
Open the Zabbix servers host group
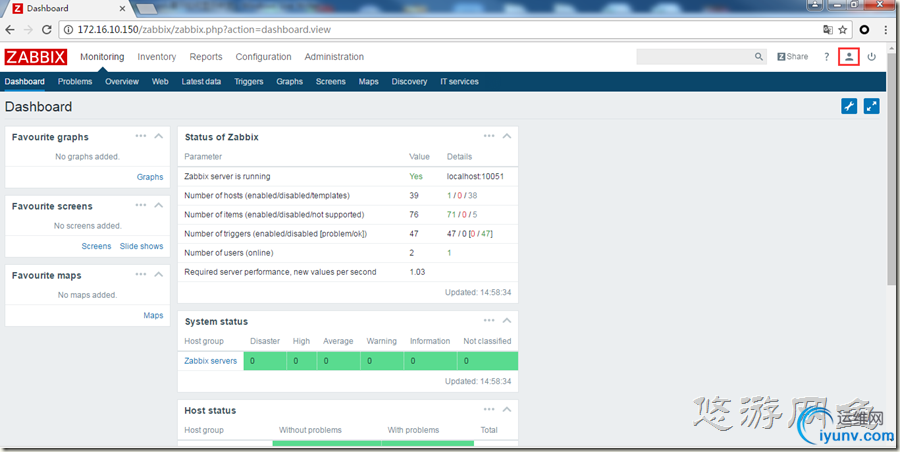pyautogui.click(x=211, y=361)
